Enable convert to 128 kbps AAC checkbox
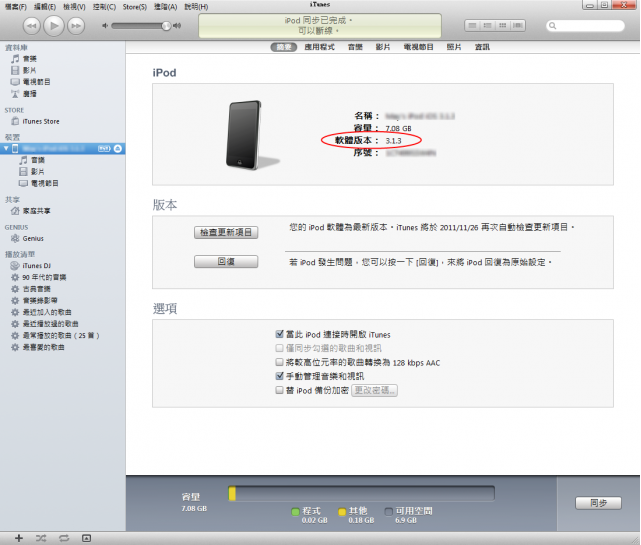The height and width of the screenshot is (545, 641). pyautogui.click(x=280, y=362)
